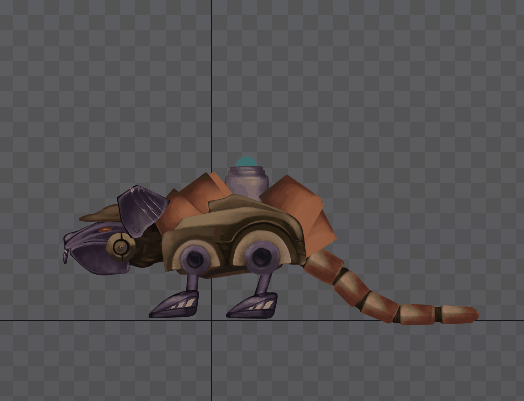
Task: Select the teal dome on top of canister
Action: (x=247, y=162)
